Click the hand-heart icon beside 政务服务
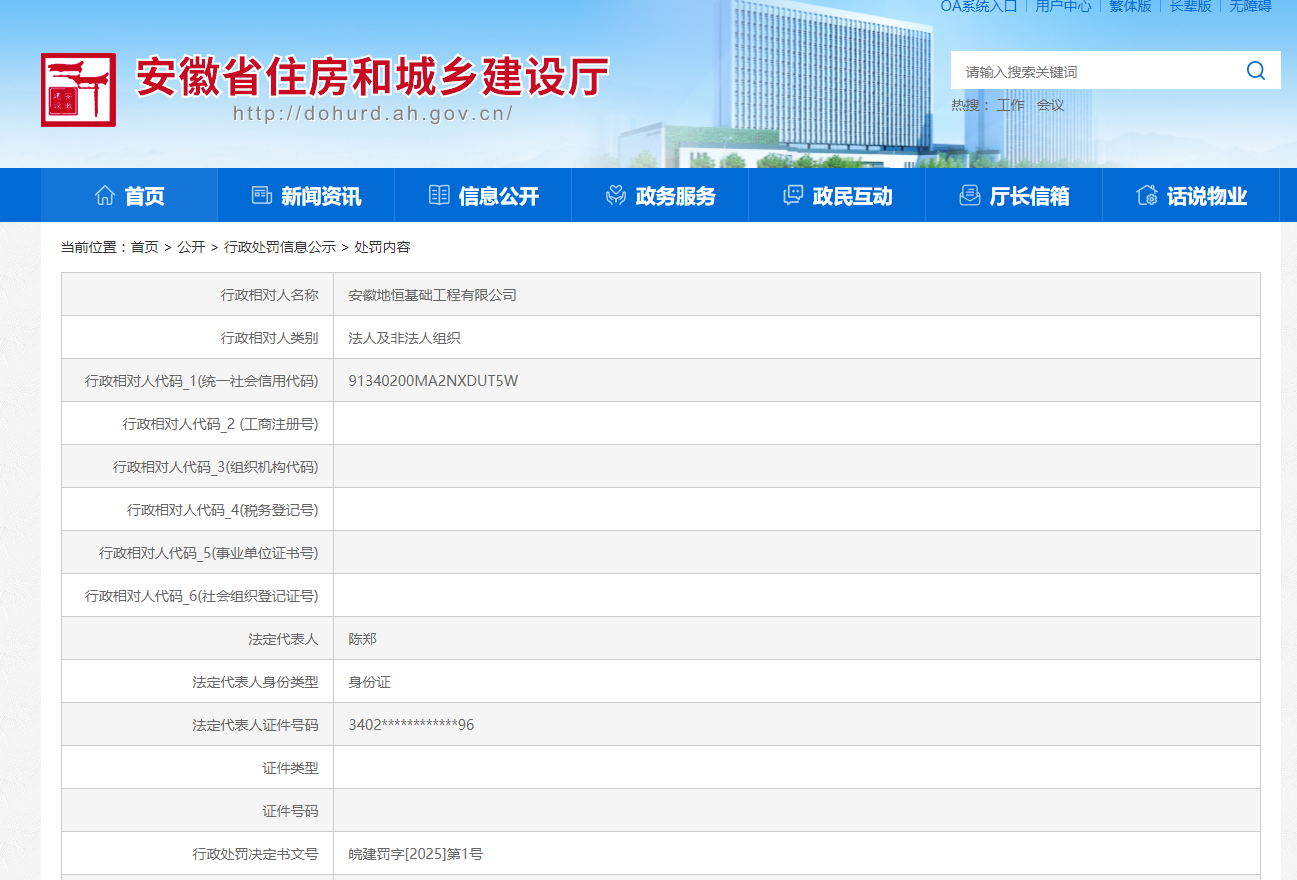 616,196
